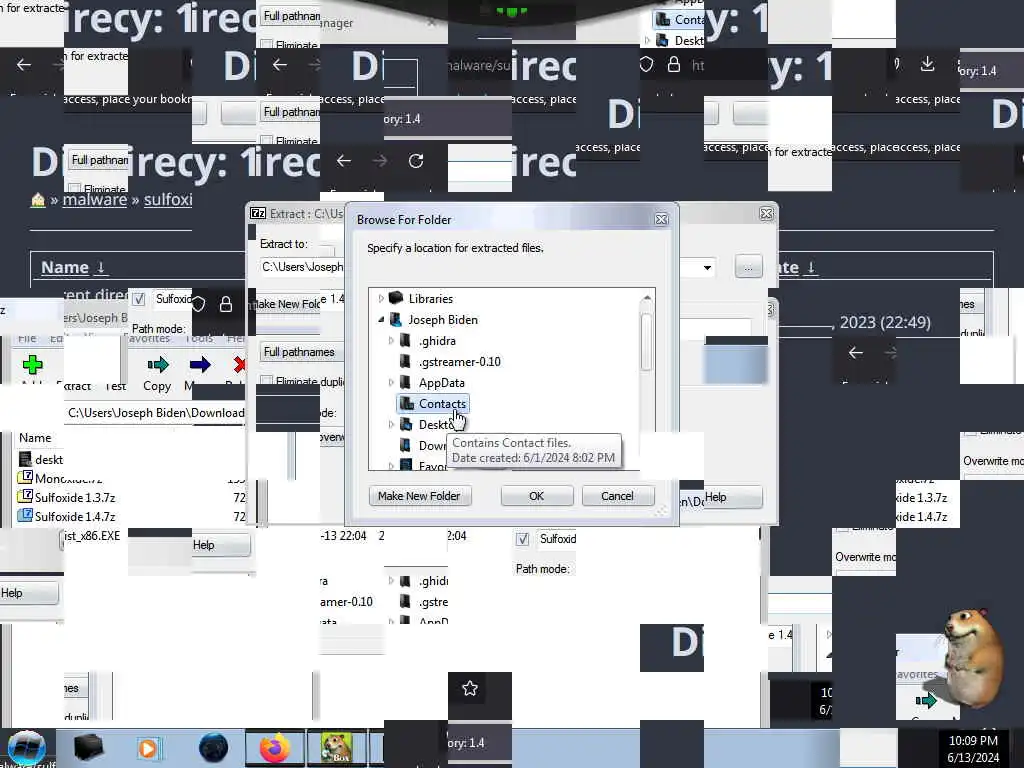
Task: Open the black cube taskbar icon
Action: point(88,748)
